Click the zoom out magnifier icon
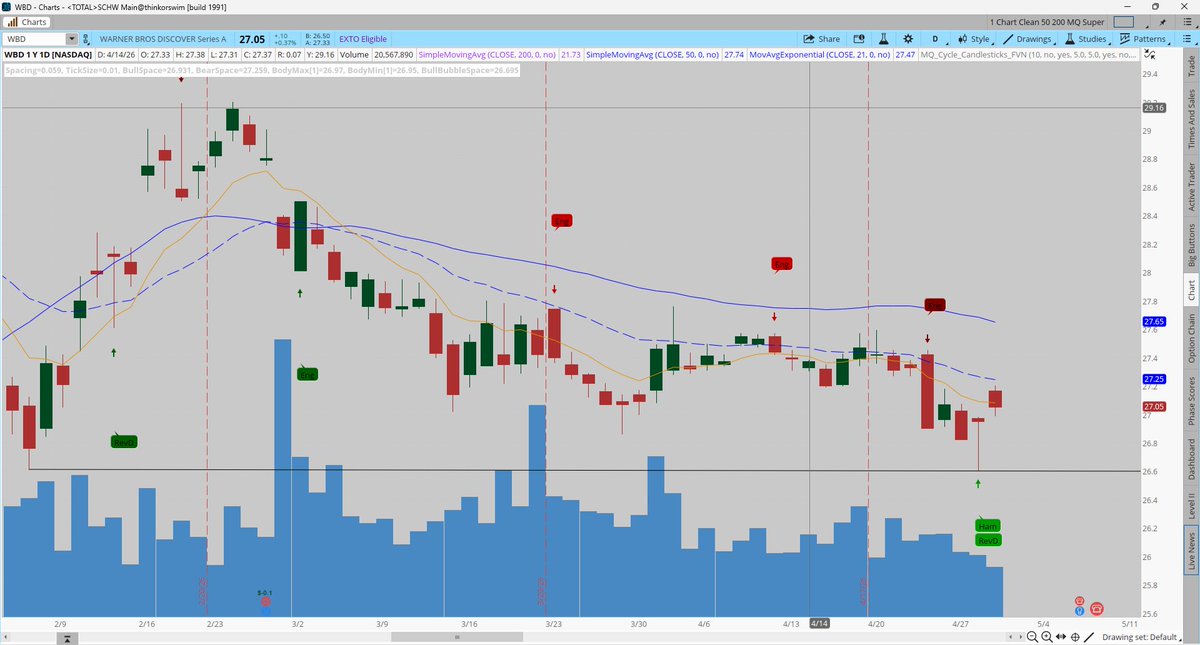Image resolution: width=1200 pixels, height=645 pixels. (x=1032, y=635)
